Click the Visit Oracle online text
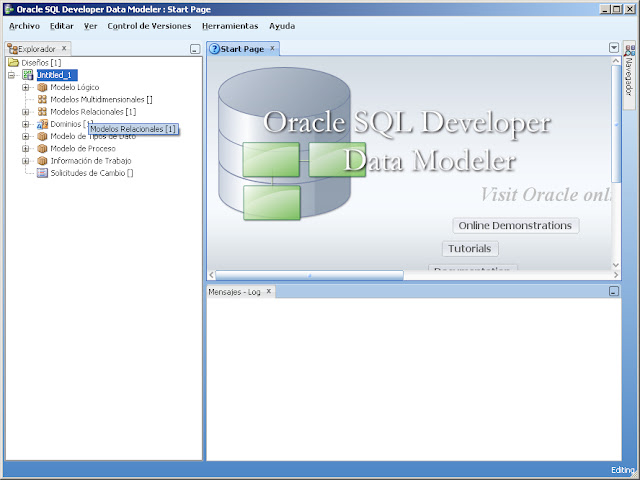The height and width of the screenshot is (480, 640). pyautogui.click(x=546, y=194)
